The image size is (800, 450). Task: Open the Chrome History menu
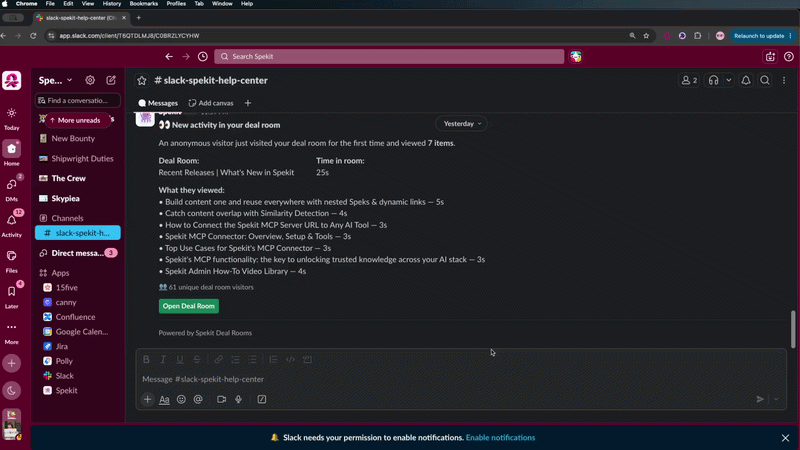coord(112,4)
